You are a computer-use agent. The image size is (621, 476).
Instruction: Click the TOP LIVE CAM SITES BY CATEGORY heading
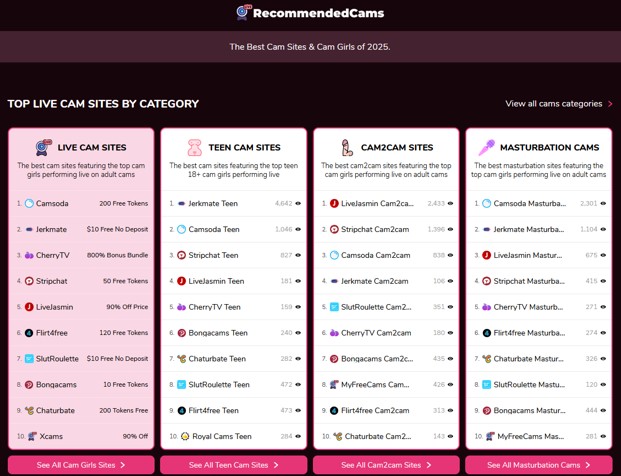[103, 104]
